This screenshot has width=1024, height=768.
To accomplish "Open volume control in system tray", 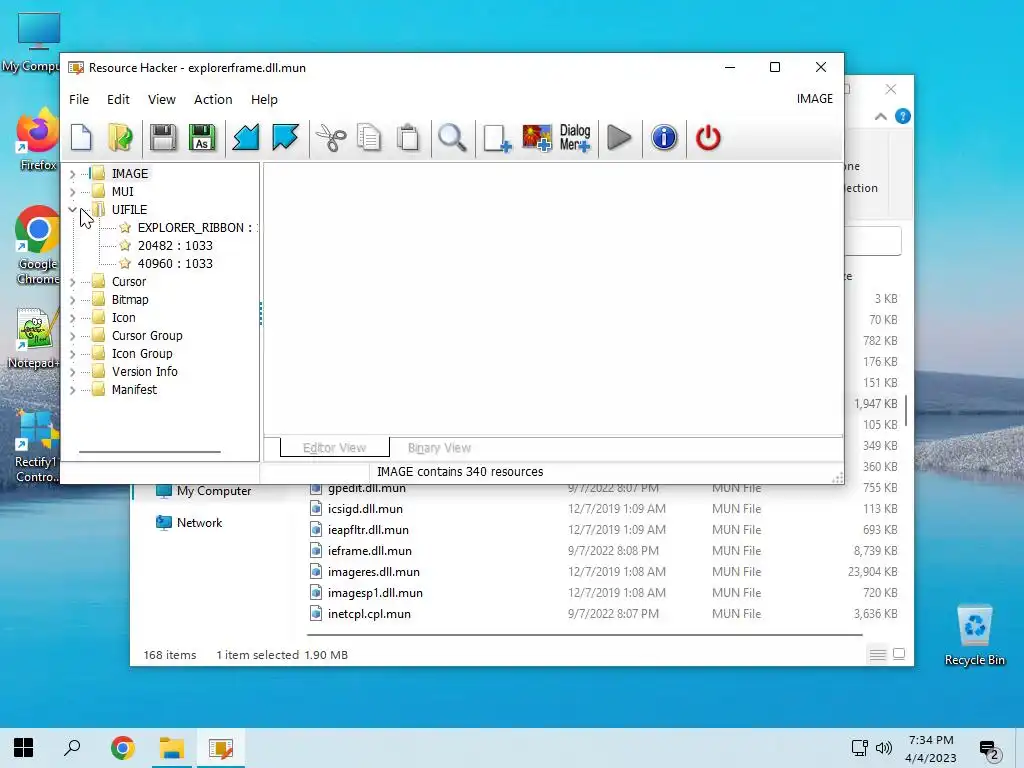I will tap(884, 748).
